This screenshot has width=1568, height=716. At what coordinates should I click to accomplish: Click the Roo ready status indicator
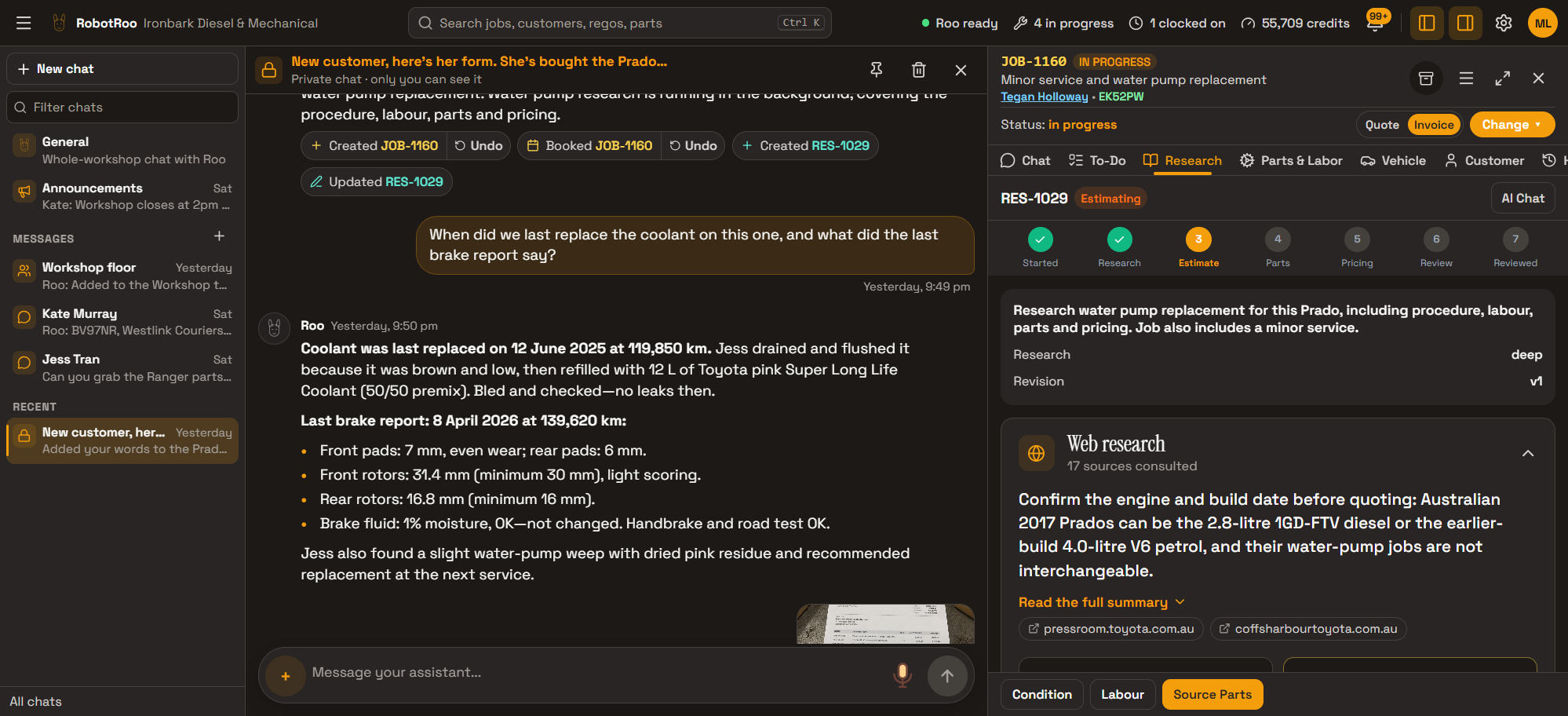pyautogui.click(x=959, y=23)
